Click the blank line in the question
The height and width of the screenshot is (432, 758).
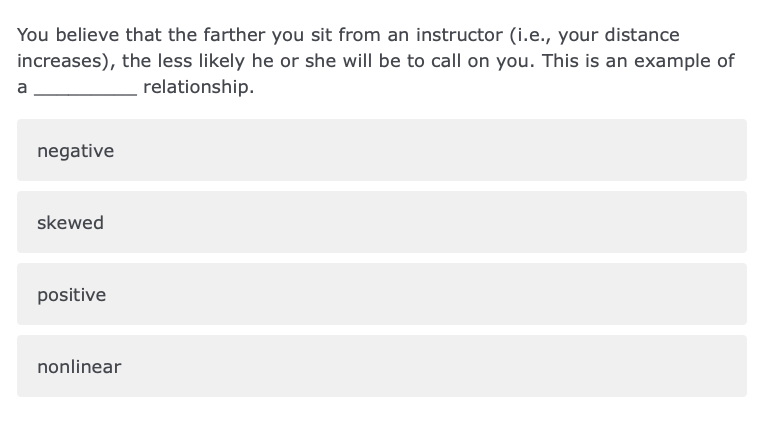[86, 92]
